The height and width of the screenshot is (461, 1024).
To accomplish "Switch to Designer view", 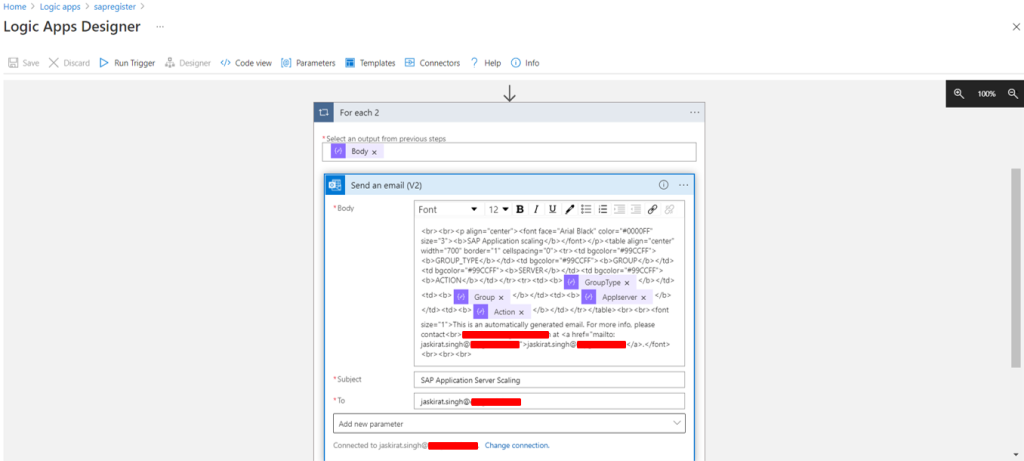I will coord(188,63).
